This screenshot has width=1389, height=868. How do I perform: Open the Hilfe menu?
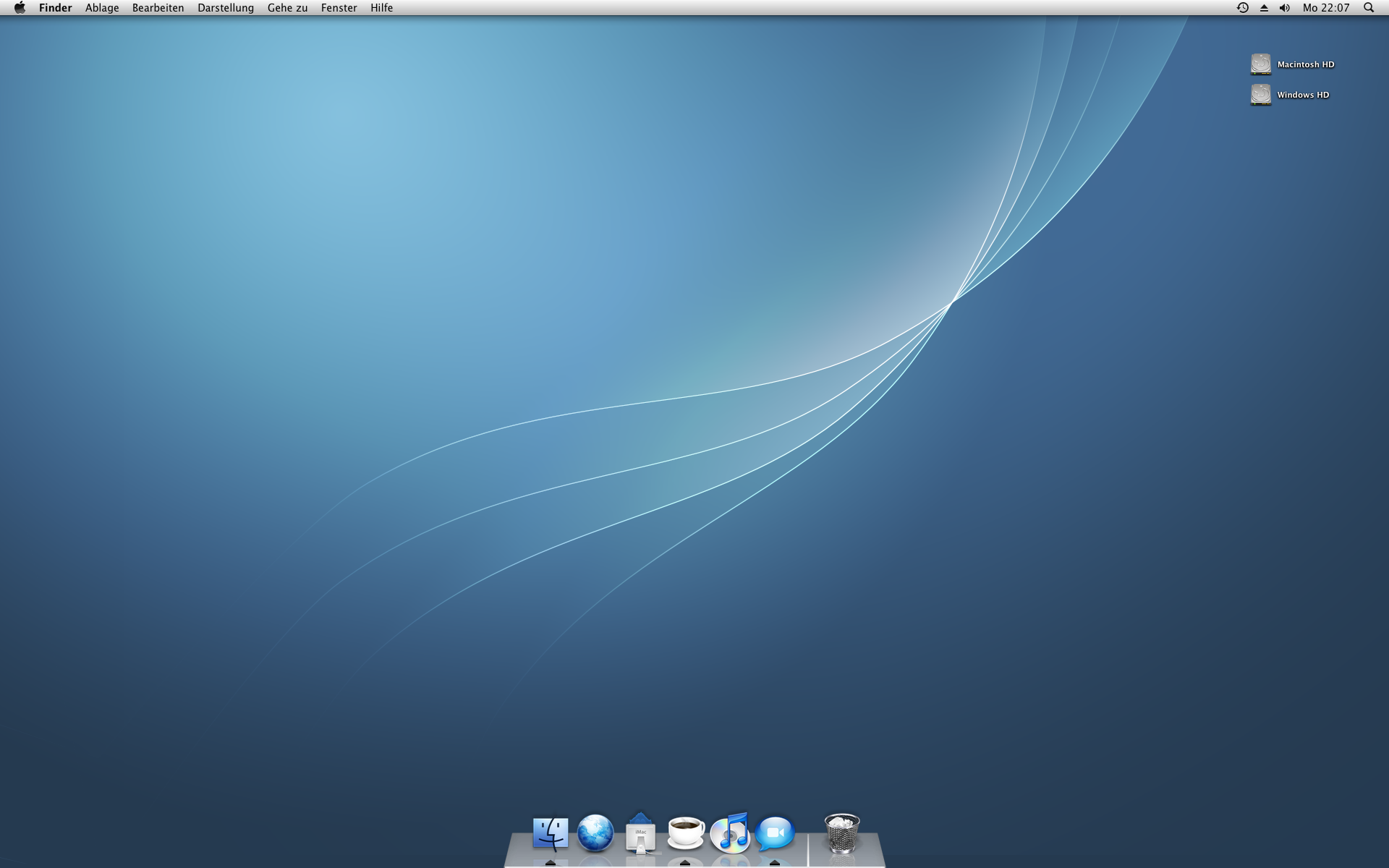tap(381, 8)
